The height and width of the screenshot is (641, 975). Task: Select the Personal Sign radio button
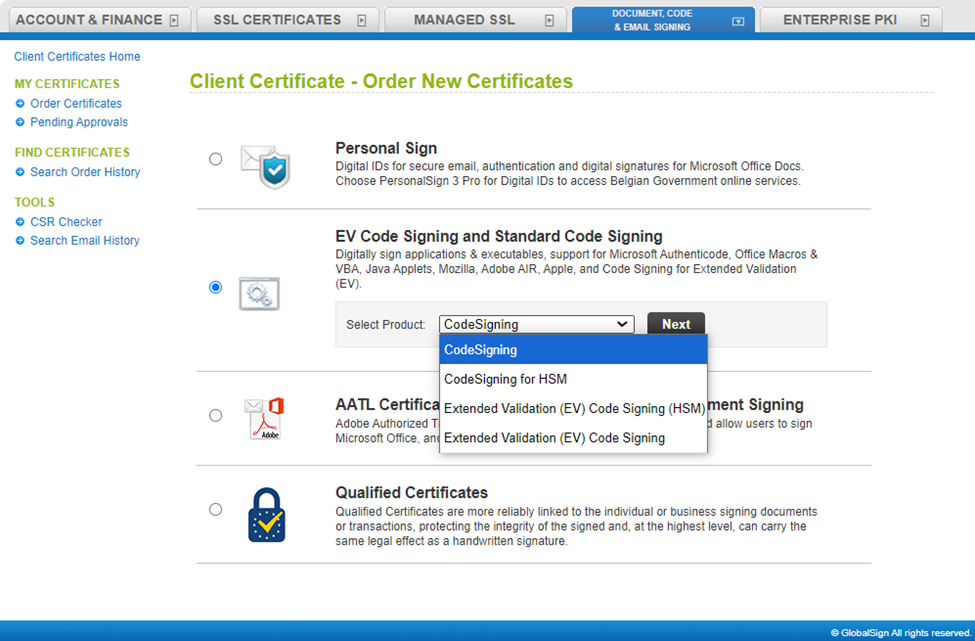pos(216,159)
